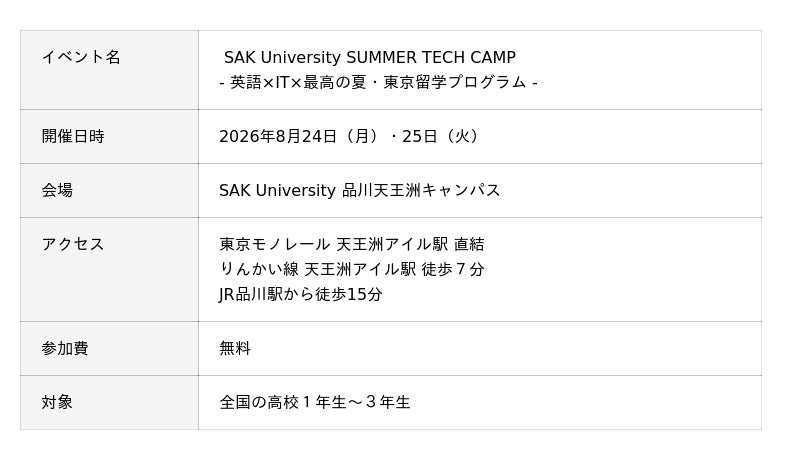Viewport: 800px width, 460px height.
Task: Click the りんかい線 徒歩７分 line
Action: pos(352,269)
